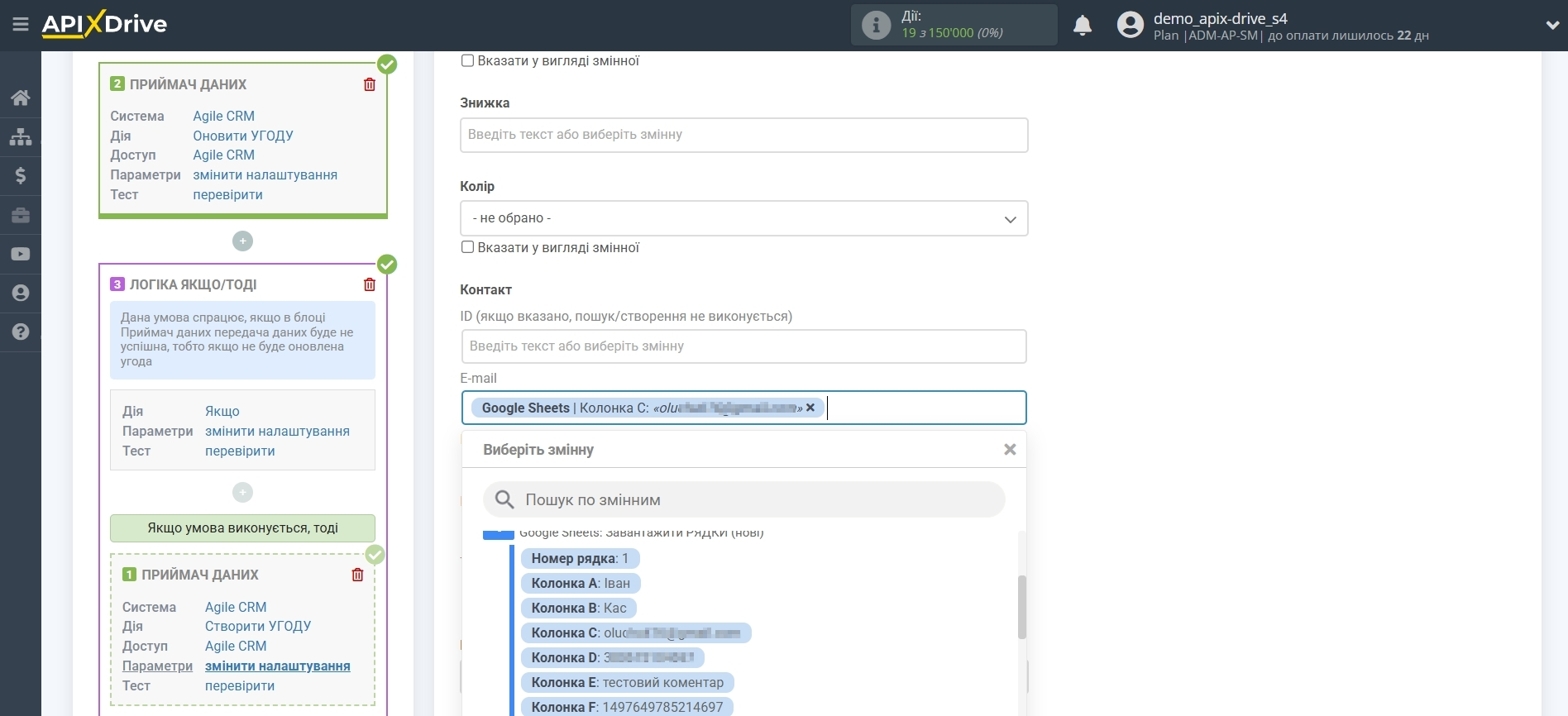Open the user profile icon in sidebar
The image size is (1568, 716).
pos(21,293)
